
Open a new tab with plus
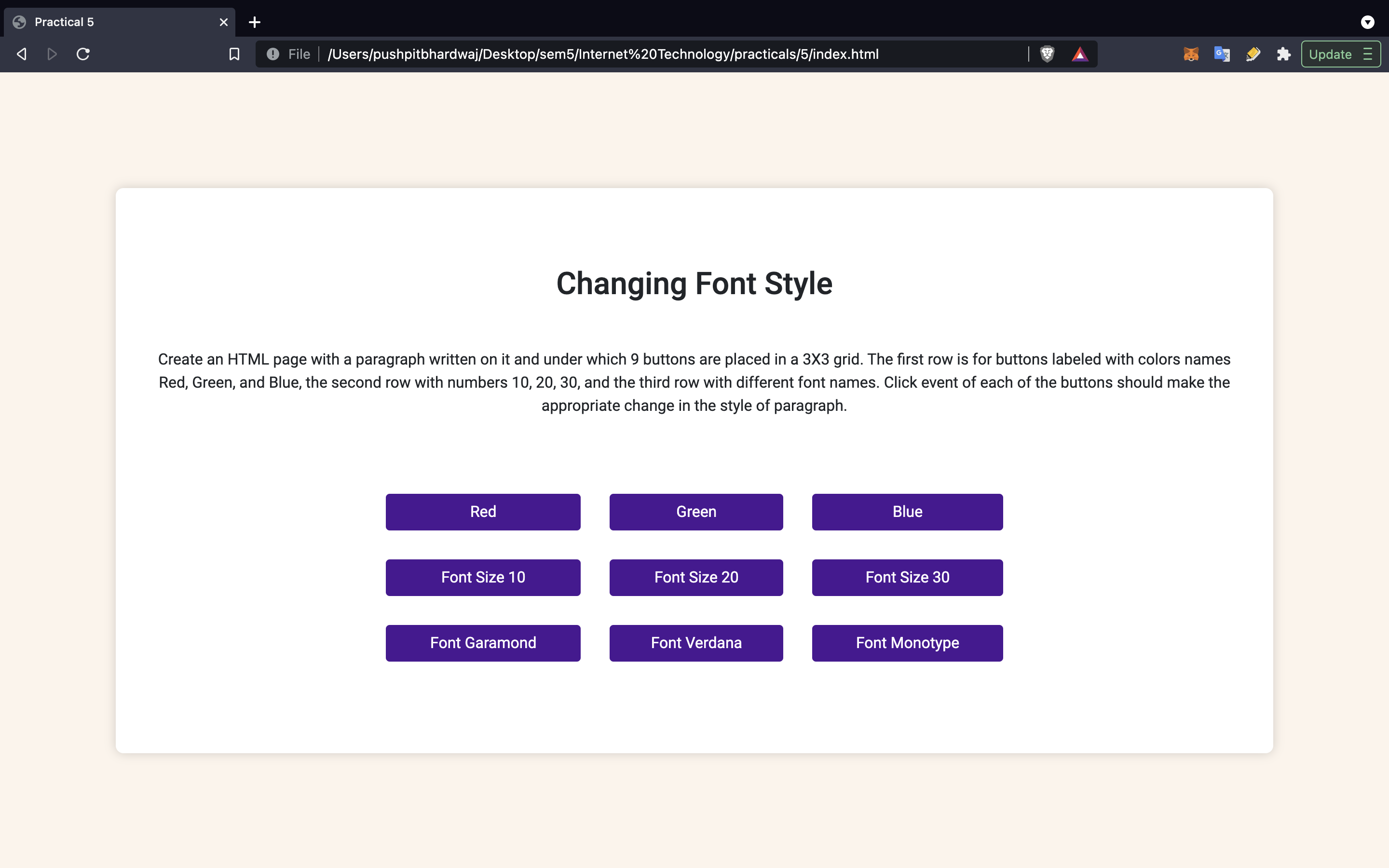[254, 22]
